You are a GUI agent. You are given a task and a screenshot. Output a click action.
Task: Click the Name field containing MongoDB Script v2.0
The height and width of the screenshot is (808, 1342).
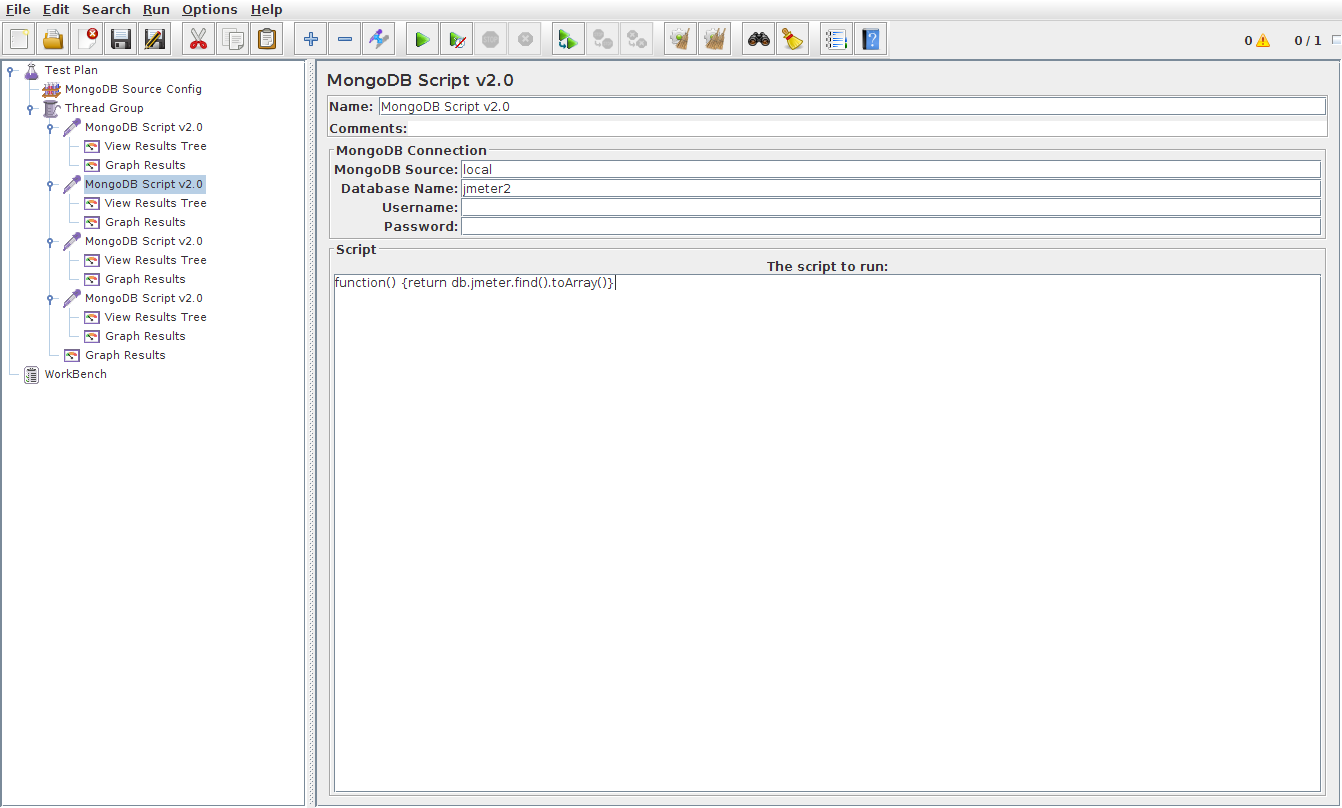[853, 106]
